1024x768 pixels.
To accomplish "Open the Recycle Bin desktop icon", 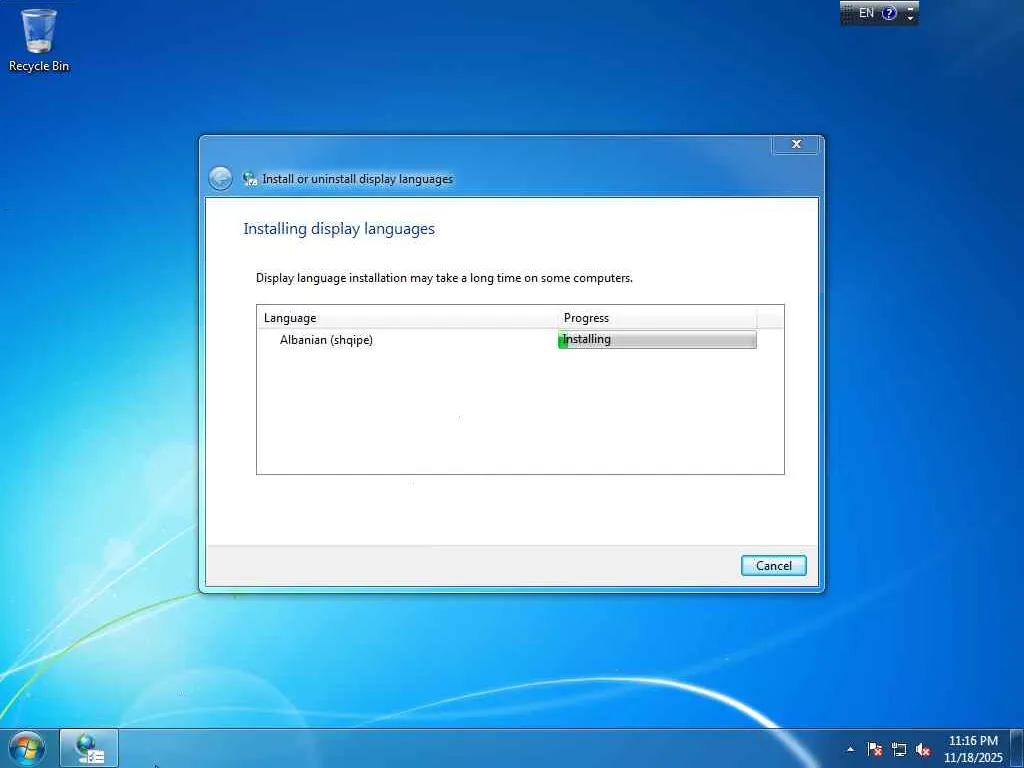I will (x=39, y=40).
